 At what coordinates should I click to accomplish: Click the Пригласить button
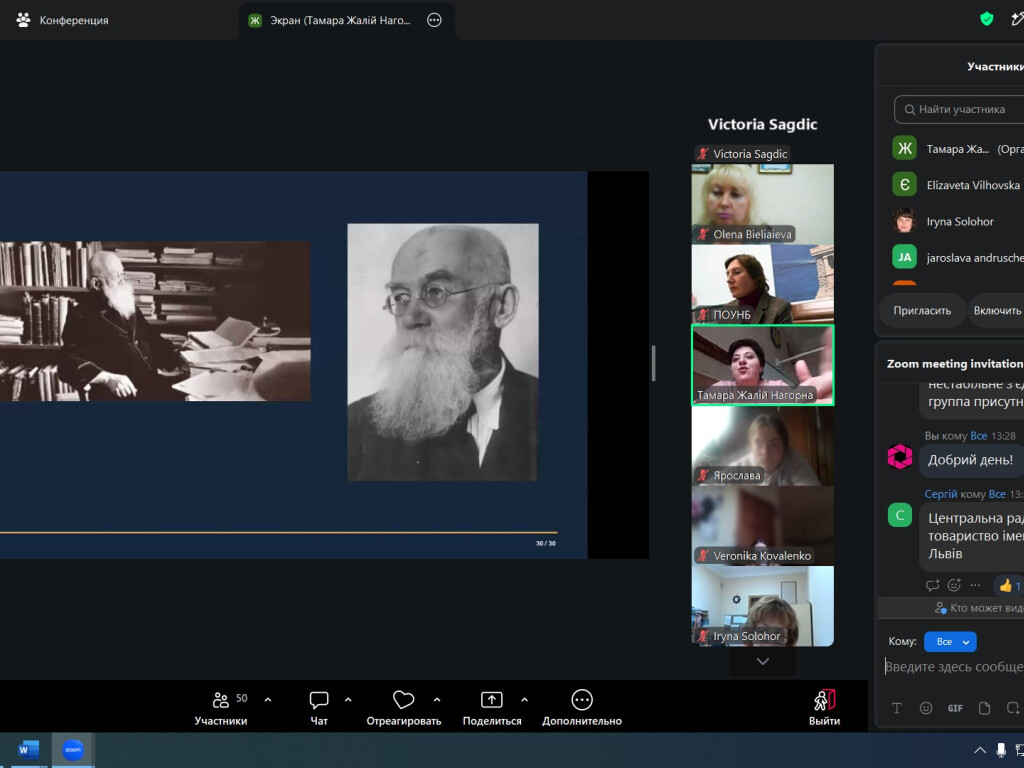tap(922, 311)
